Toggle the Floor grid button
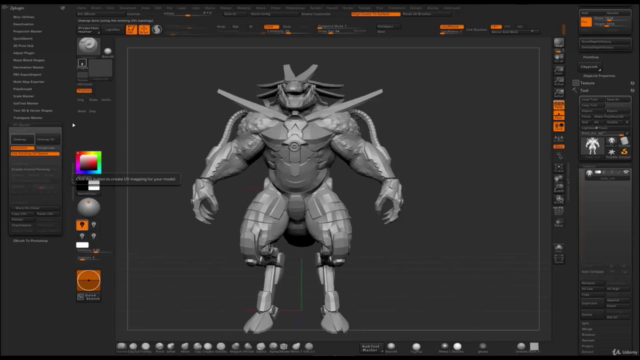640x360 pixels. tap(559, 116)
